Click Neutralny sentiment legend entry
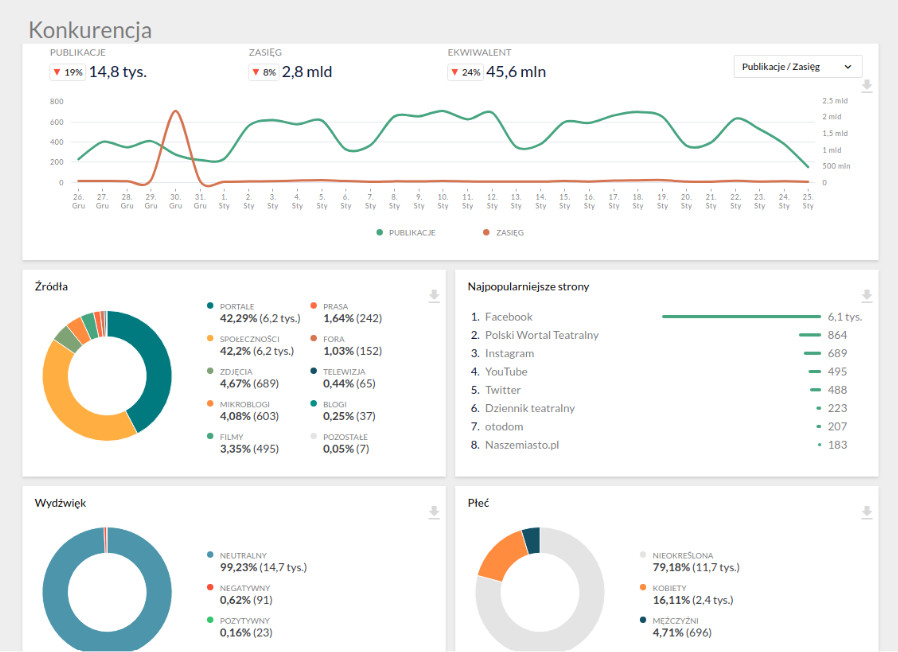The height and width of the screenshot is (652, 898). 243,555
